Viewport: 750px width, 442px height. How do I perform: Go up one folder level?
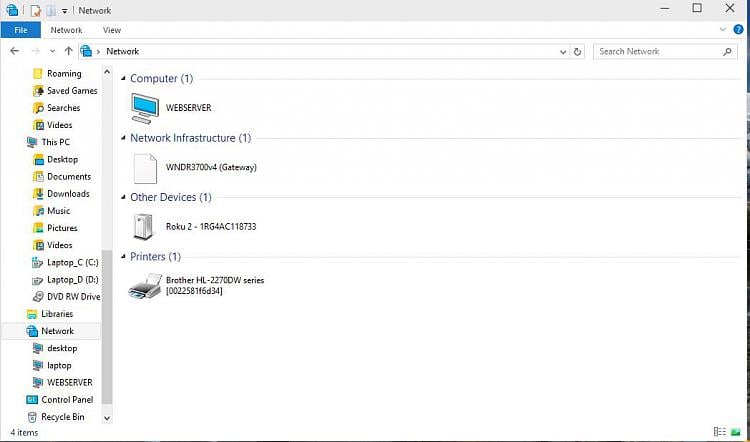coord(68,51)
